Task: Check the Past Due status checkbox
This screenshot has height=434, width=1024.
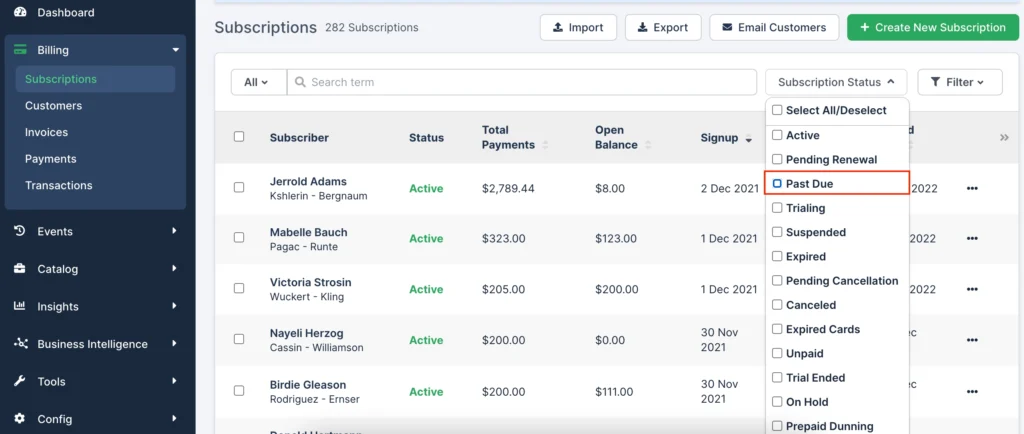Action: coord(777,184)
